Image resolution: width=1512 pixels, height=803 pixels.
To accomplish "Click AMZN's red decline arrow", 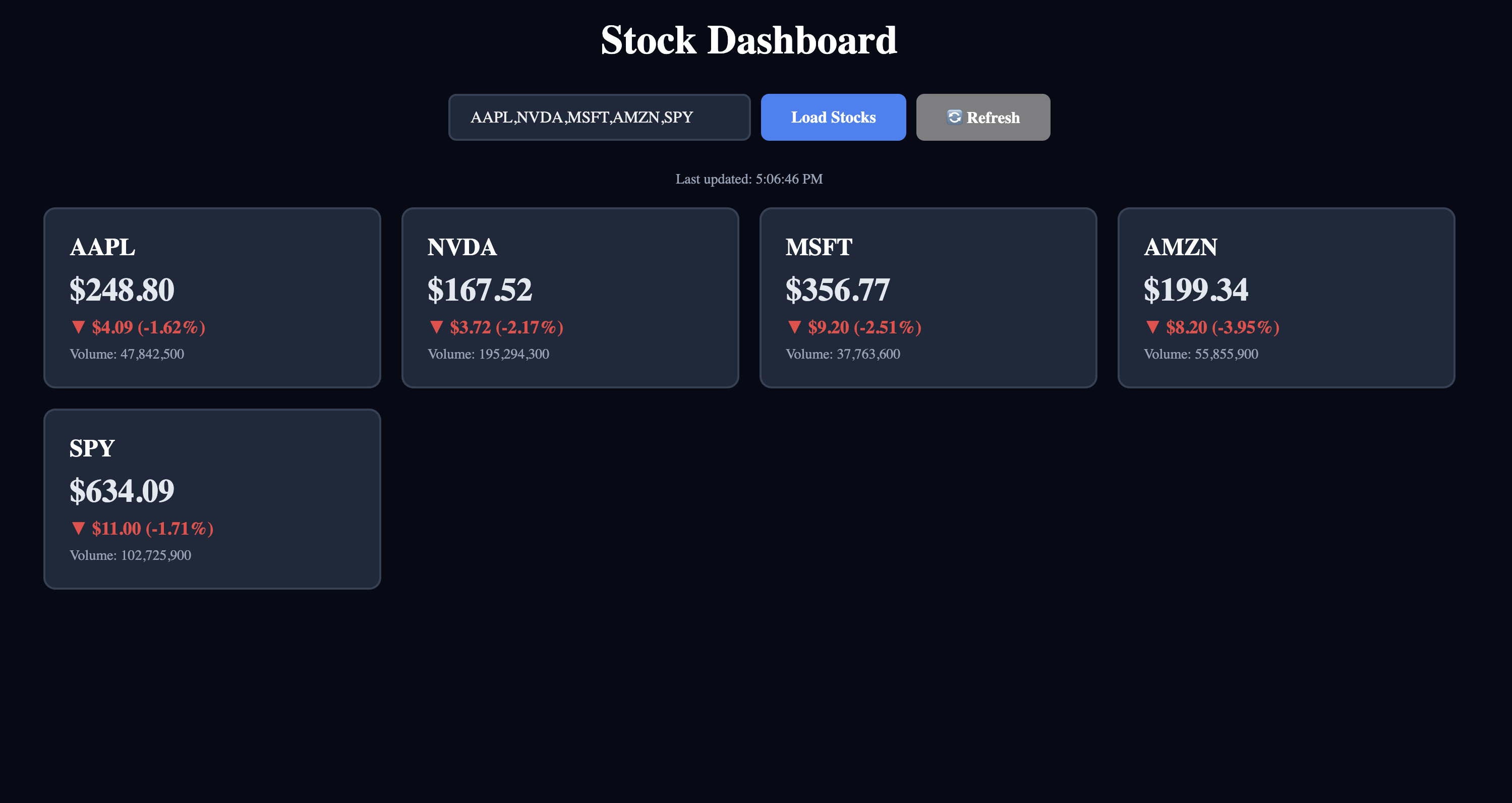I will pyautogui.click(x=1152, y=327).
